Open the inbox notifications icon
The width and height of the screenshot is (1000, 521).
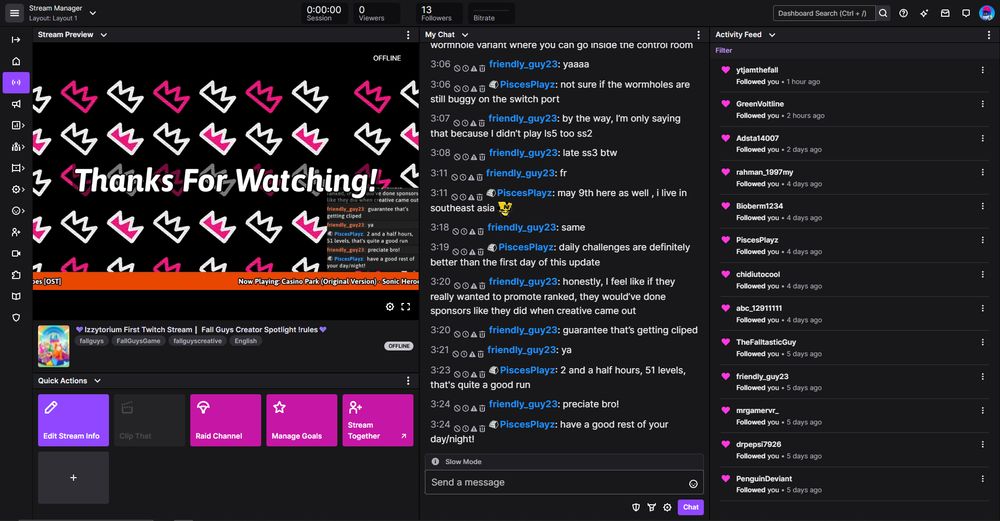[945, 13]
